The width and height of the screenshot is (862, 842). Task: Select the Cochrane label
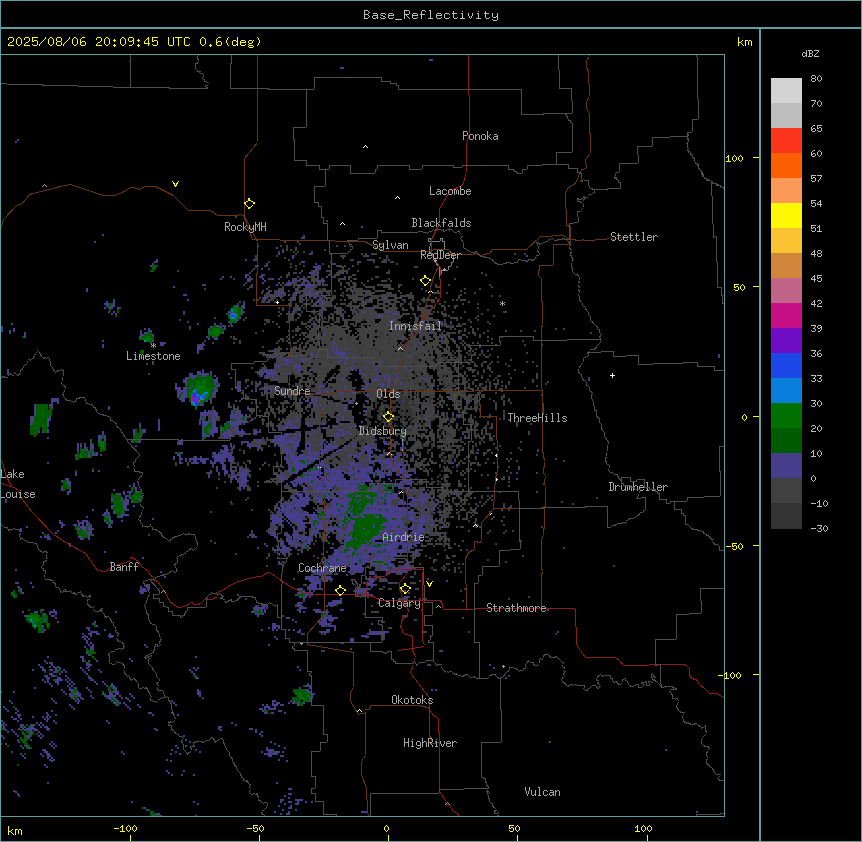coord(322,568)
